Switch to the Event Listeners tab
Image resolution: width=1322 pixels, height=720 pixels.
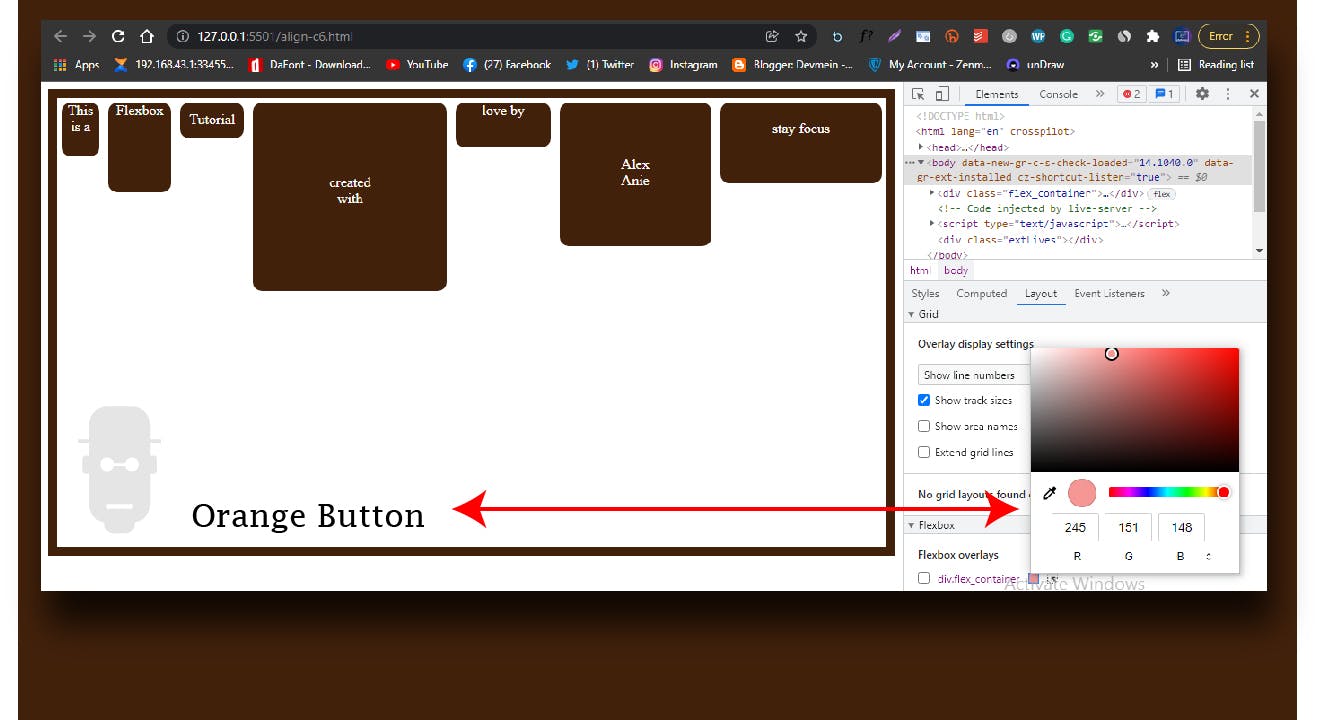[x=1109, y=293]
